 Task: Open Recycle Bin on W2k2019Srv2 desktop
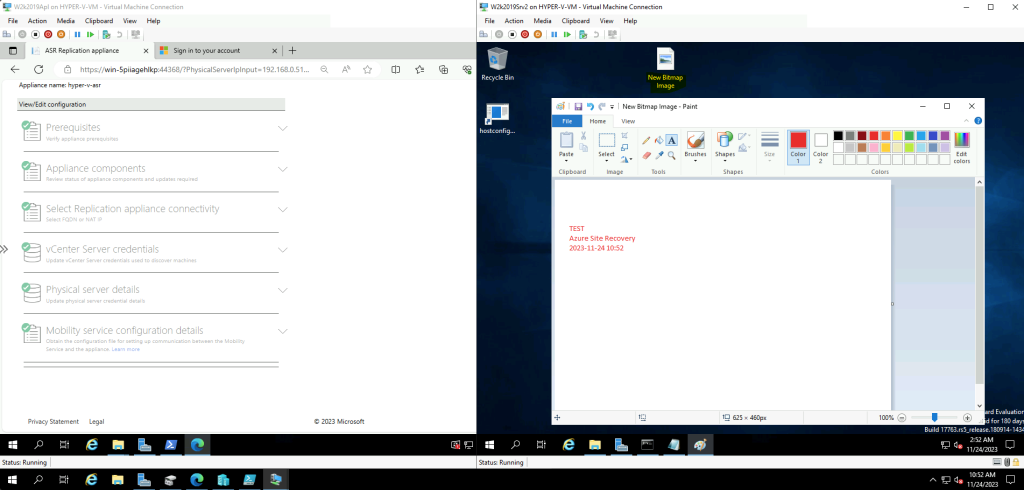497,64
